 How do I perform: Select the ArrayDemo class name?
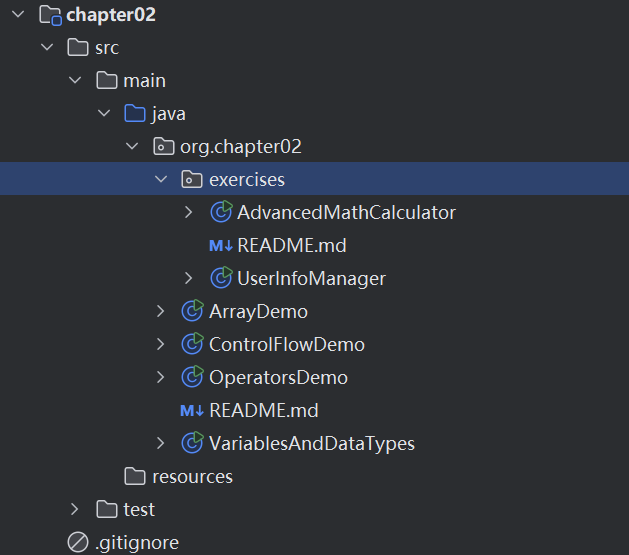[x=258, y=312]
